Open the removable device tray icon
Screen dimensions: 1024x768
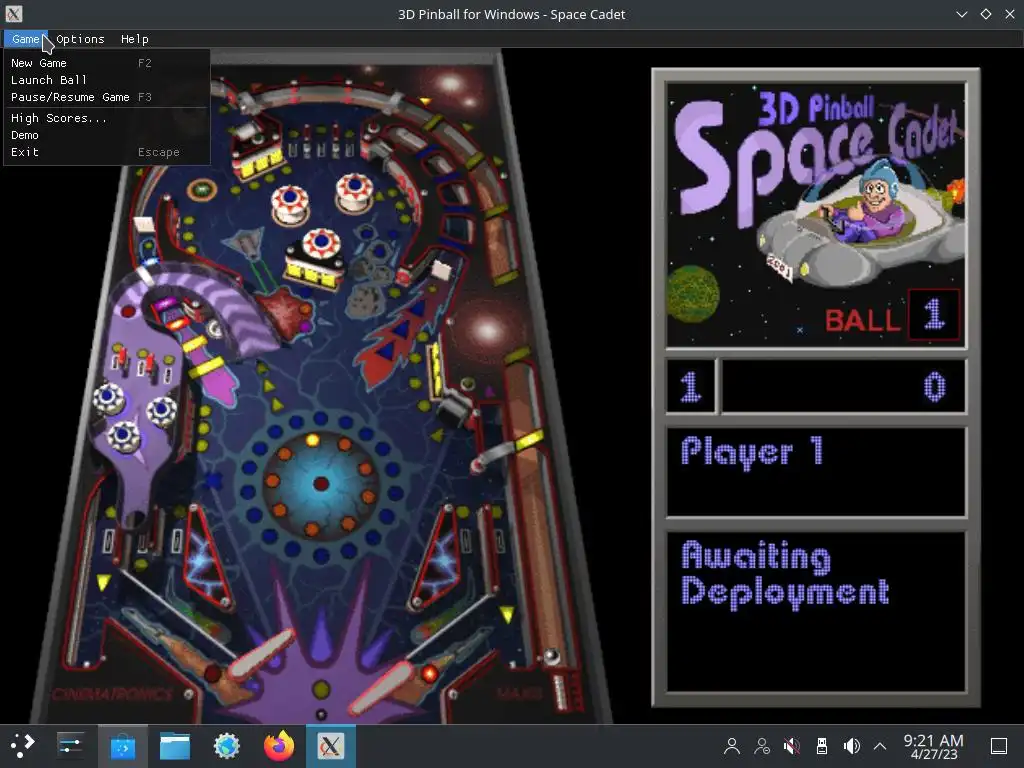point(822,746)
